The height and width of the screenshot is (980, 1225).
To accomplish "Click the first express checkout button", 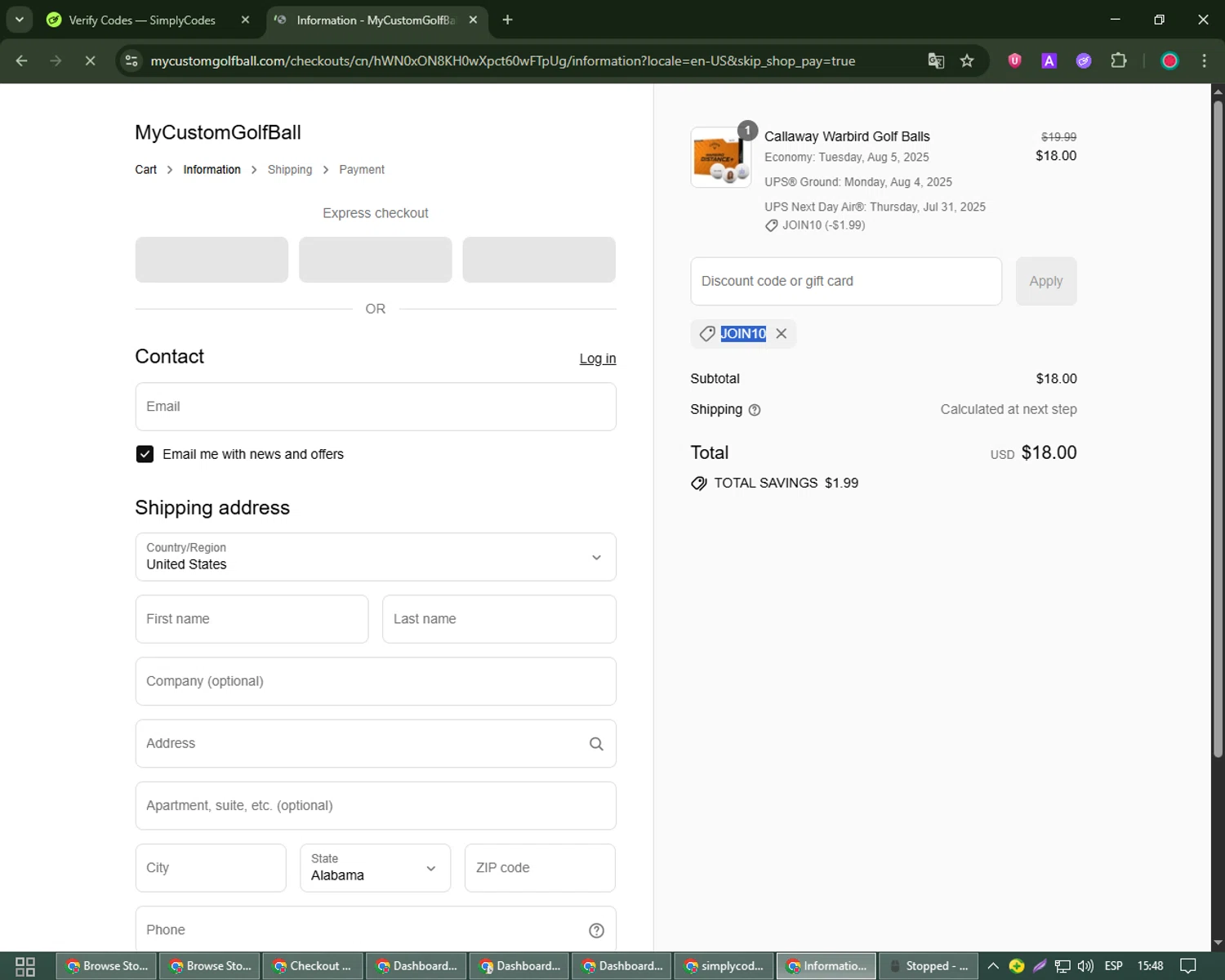I will click(212, 260).
